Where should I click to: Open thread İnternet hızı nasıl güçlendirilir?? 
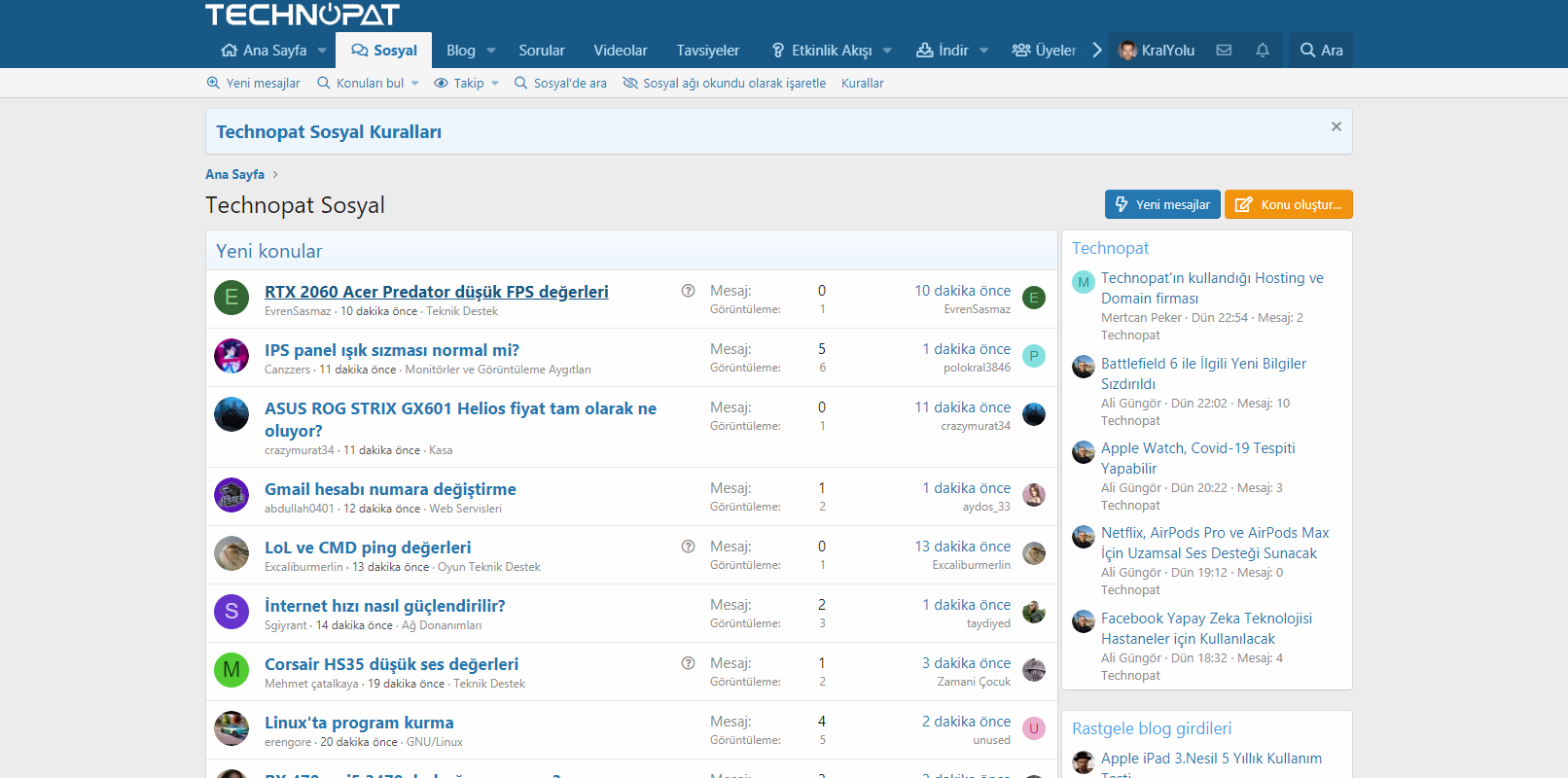pos(385,606)
